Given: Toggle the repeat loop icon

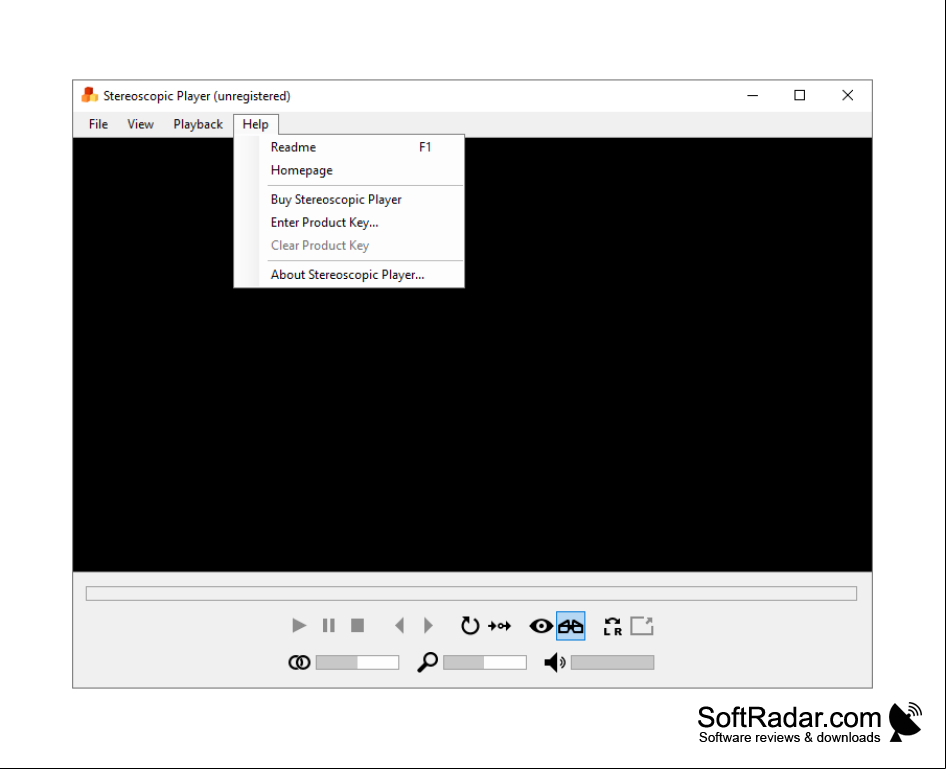Looking at the screenshot, I should click(470, 625).
